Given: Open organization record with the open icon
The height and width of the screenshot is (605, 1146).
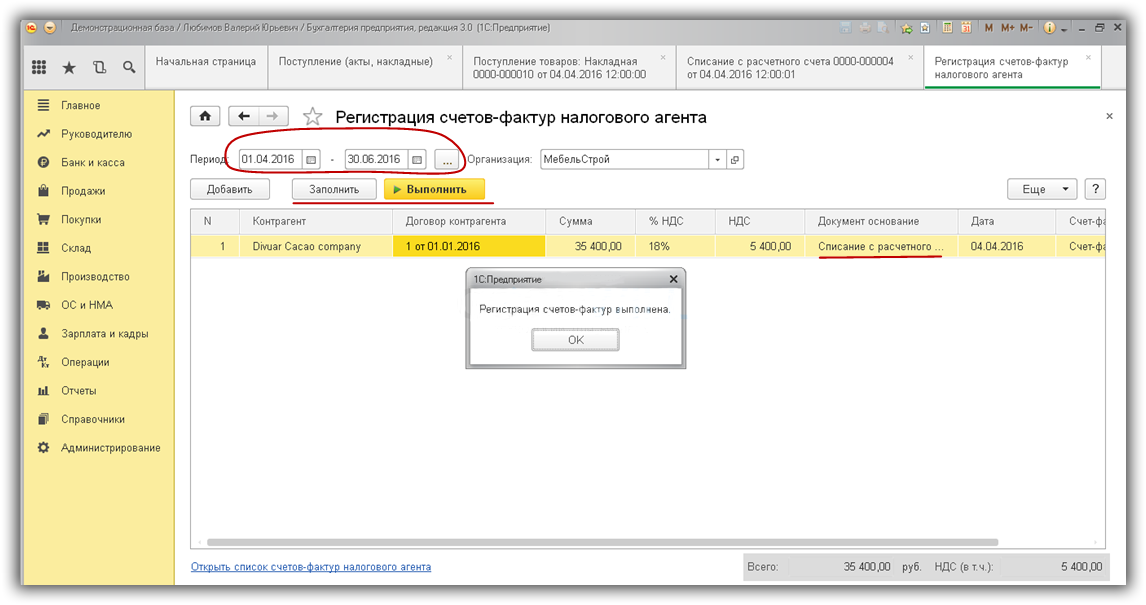Looking at the screenshot, I should coord(735,159).
